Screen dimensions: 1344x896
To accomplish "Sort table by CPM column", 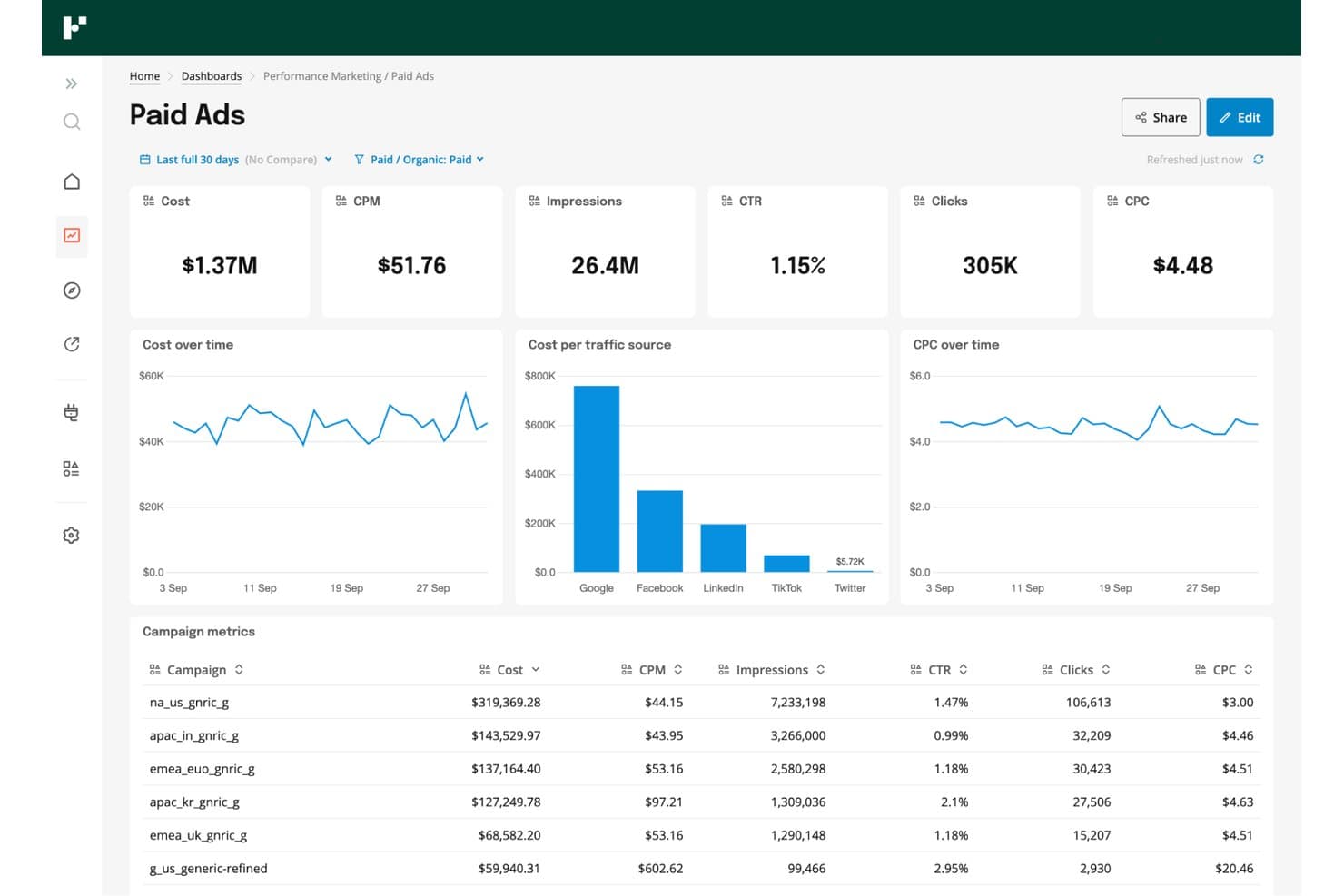I will (x=652, y=670).
